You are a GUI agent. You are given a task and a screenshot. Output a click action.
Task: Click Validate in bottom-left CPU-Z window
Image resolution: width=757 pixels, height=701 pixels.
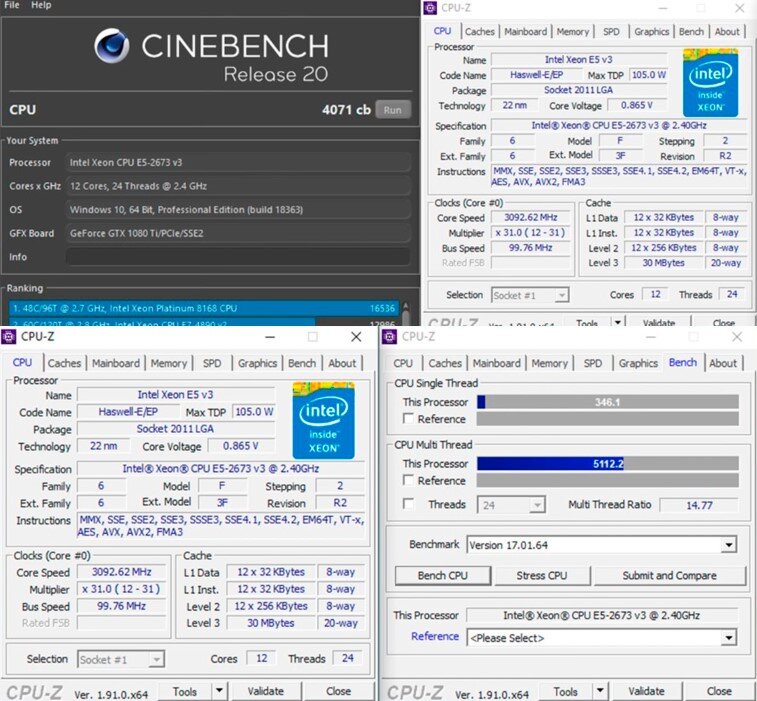(266, 691)
